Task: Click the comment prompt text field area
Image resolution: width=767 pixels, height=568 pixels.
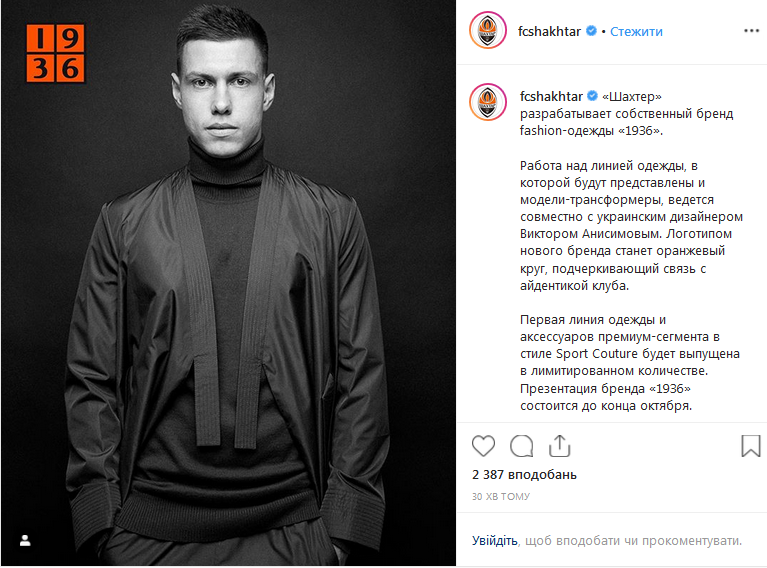Action: click(x=607, y=541)
